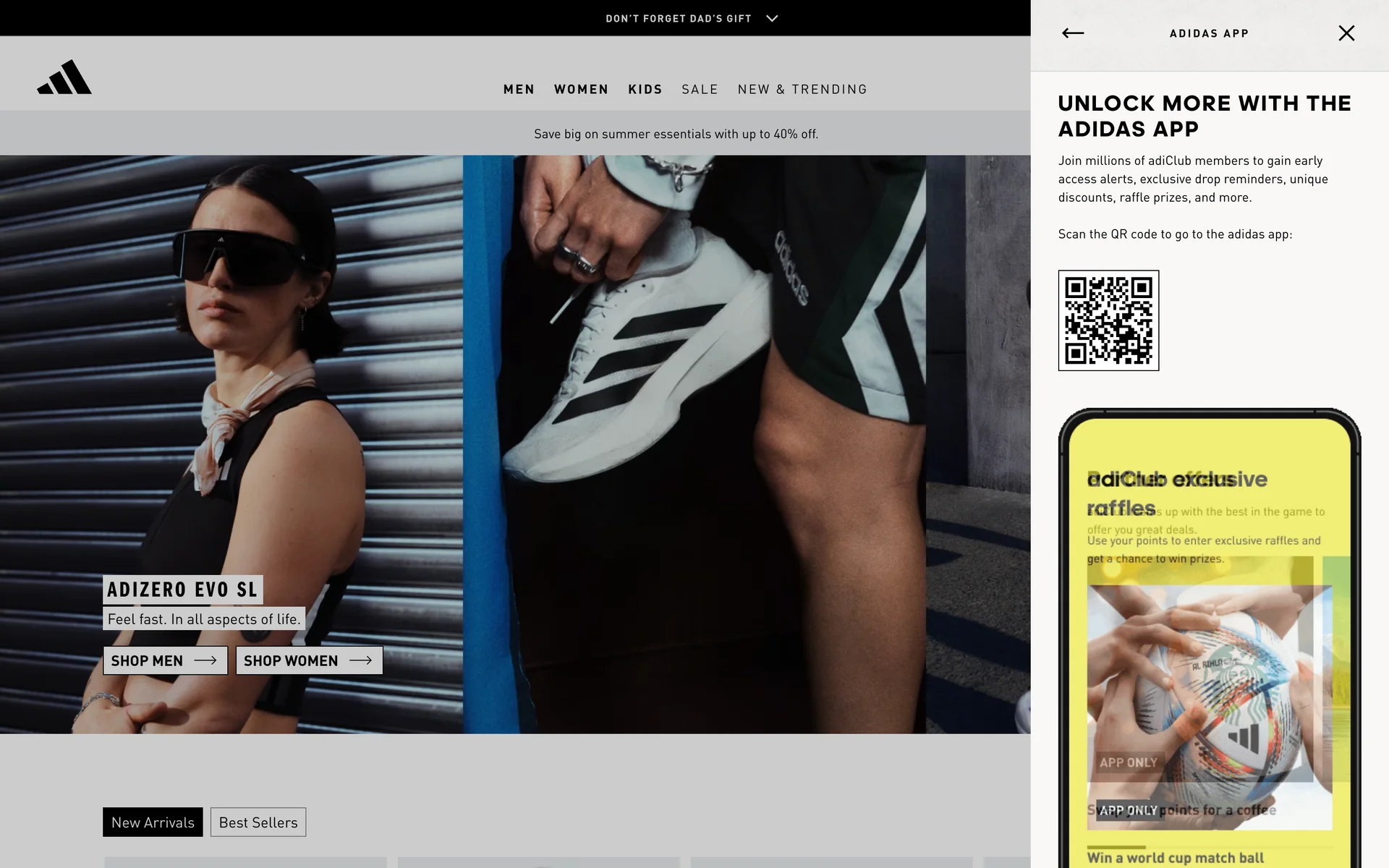
Task: Go to the Sale section
Action: click(x=700, y=89)
